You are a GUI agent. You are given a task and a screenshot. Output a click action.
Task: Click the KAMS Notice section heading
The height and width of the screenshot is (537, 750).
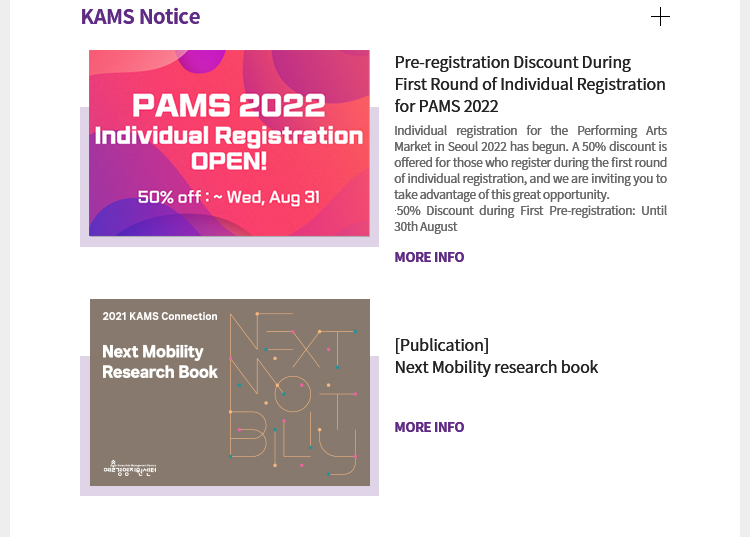coord(140,17)
